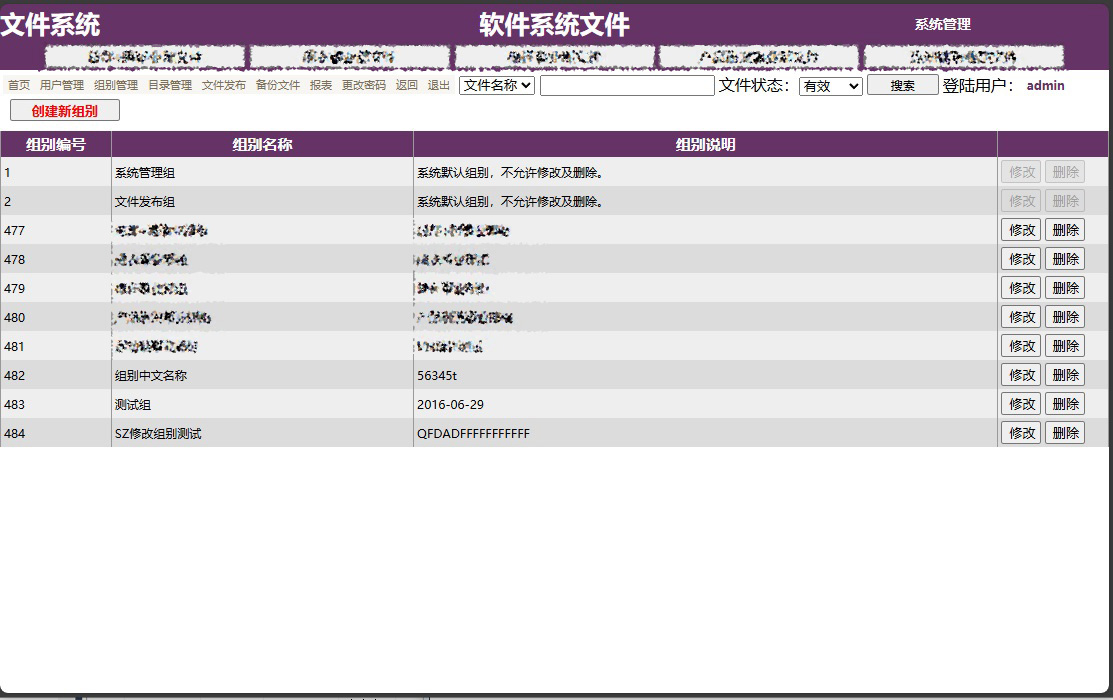Click the 文件系统 logo title
1113x700 pixels.
(50, 25)
